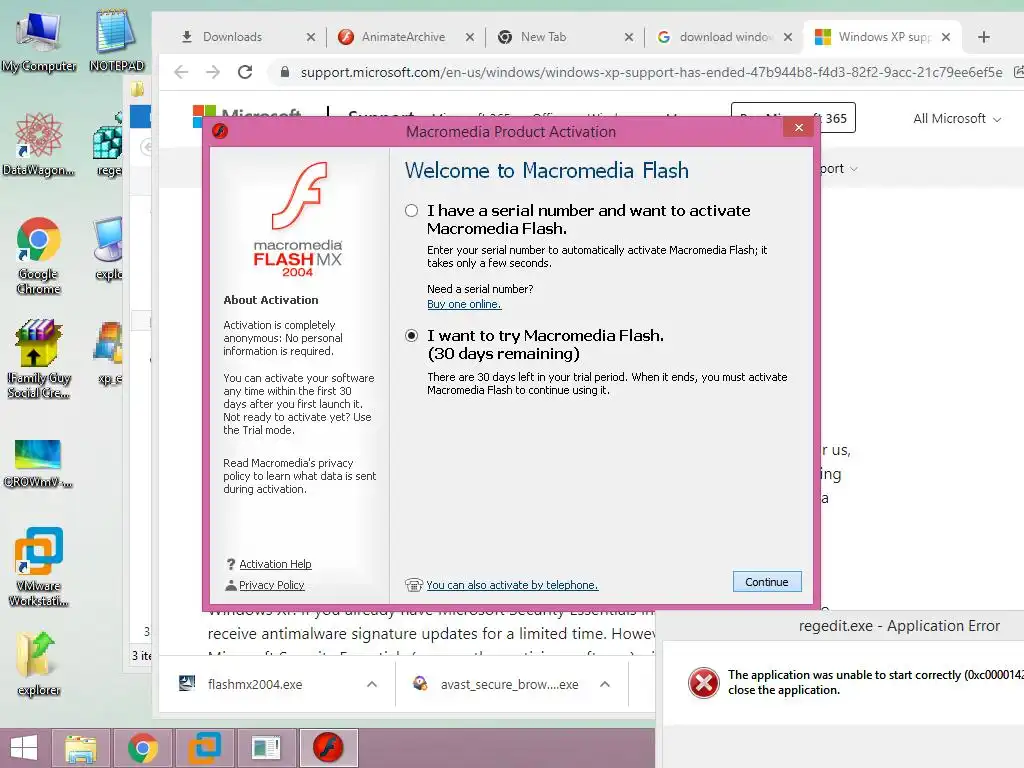The width and height of the screenshot is (1024, 768).
Task: Reload the page in Chrome
Action: coord(245,72)
